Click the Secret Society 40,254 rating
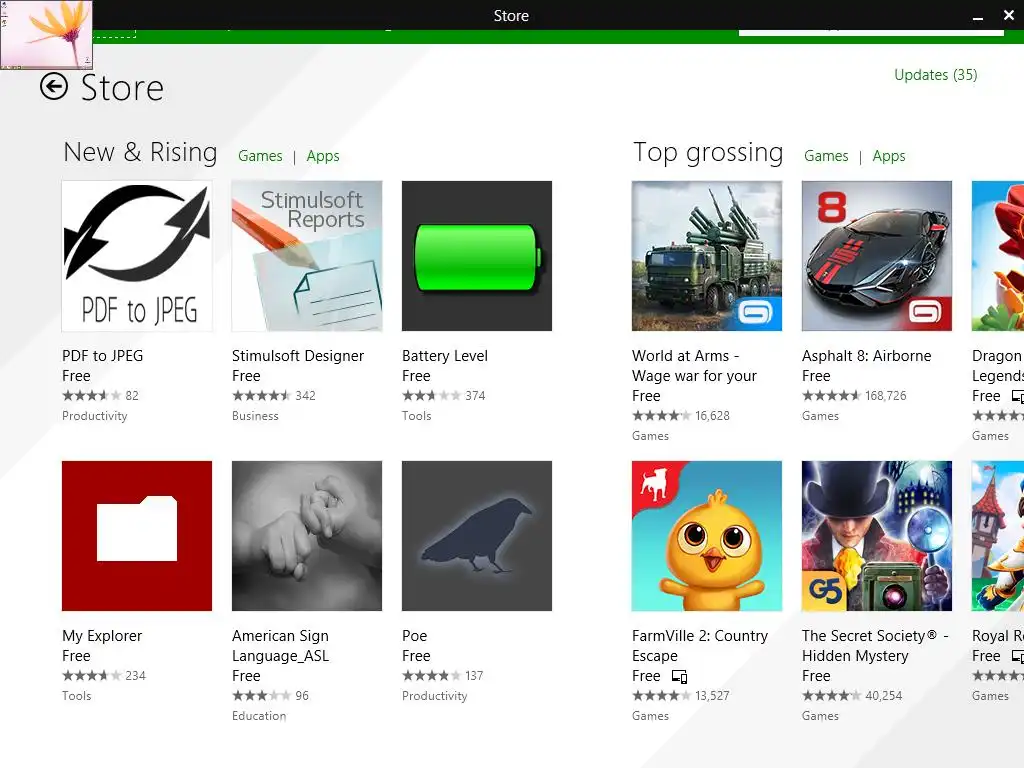 (852, 696)
